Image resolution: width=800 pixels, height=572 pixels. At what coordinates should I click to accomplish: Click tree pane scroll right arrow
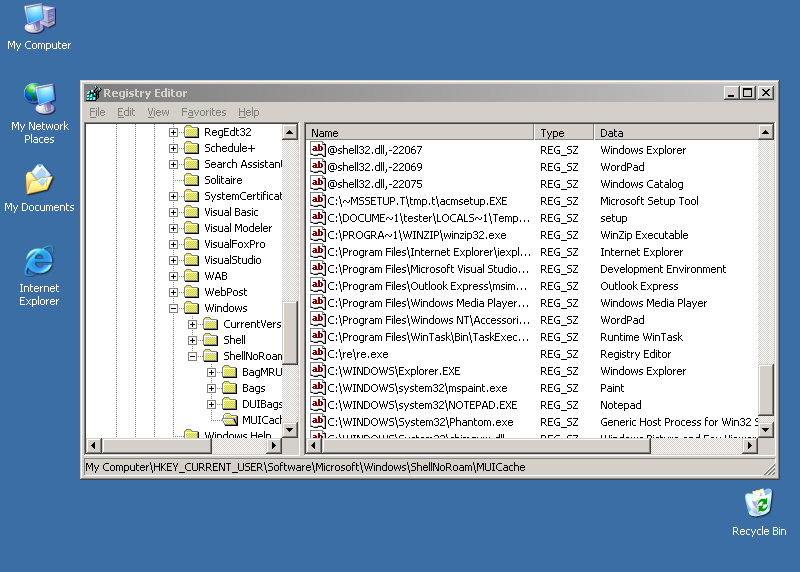[274, 445]
